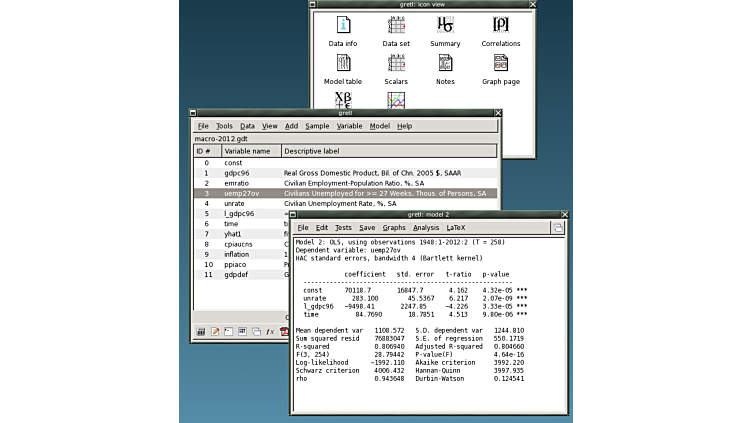This screenshot has height=423, width=752.
Task: Open the Variable menu in main window
Action: click(349, 126)
